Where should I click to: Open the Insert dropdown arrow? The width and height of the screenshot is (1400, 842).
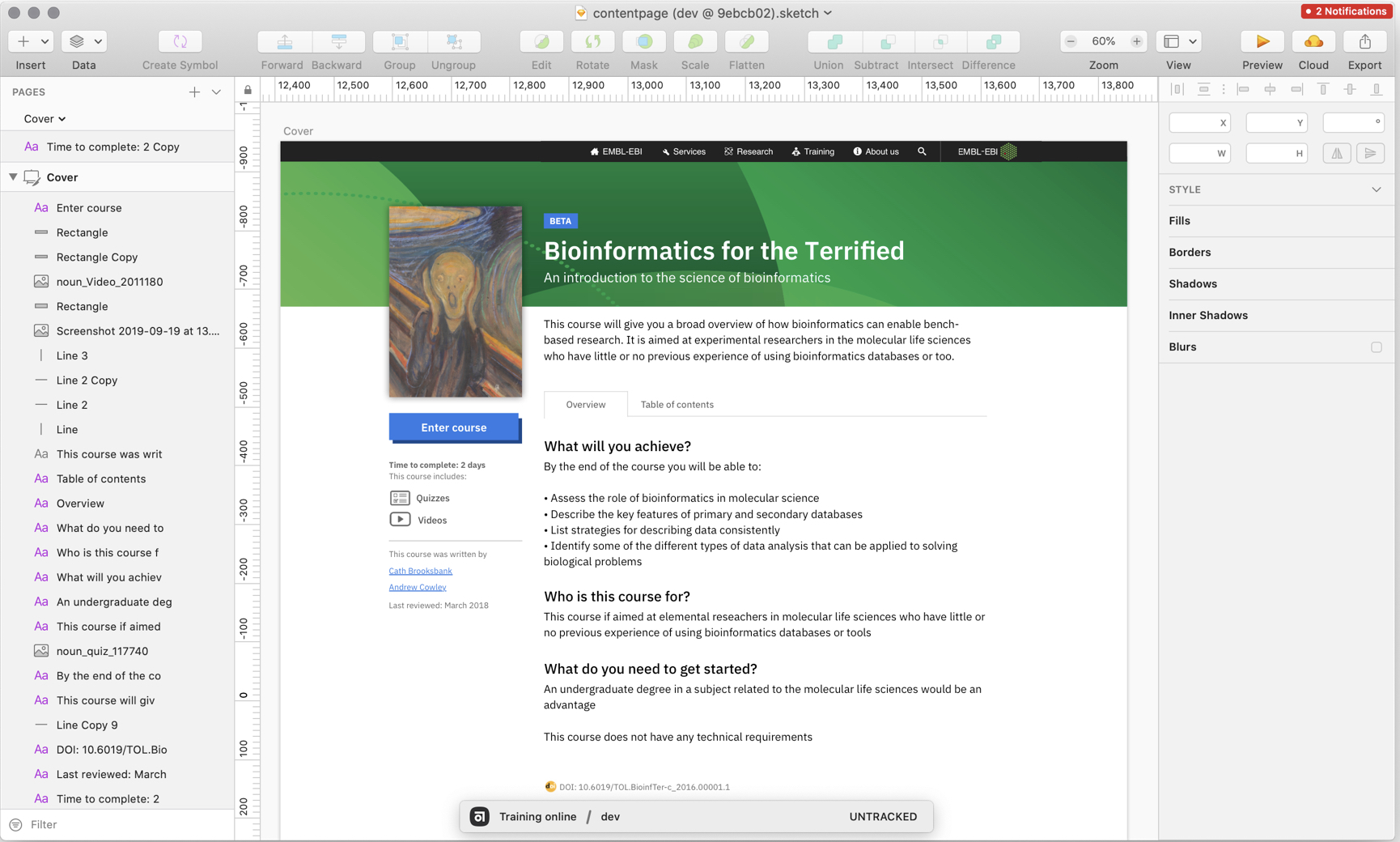pos(45,41)
